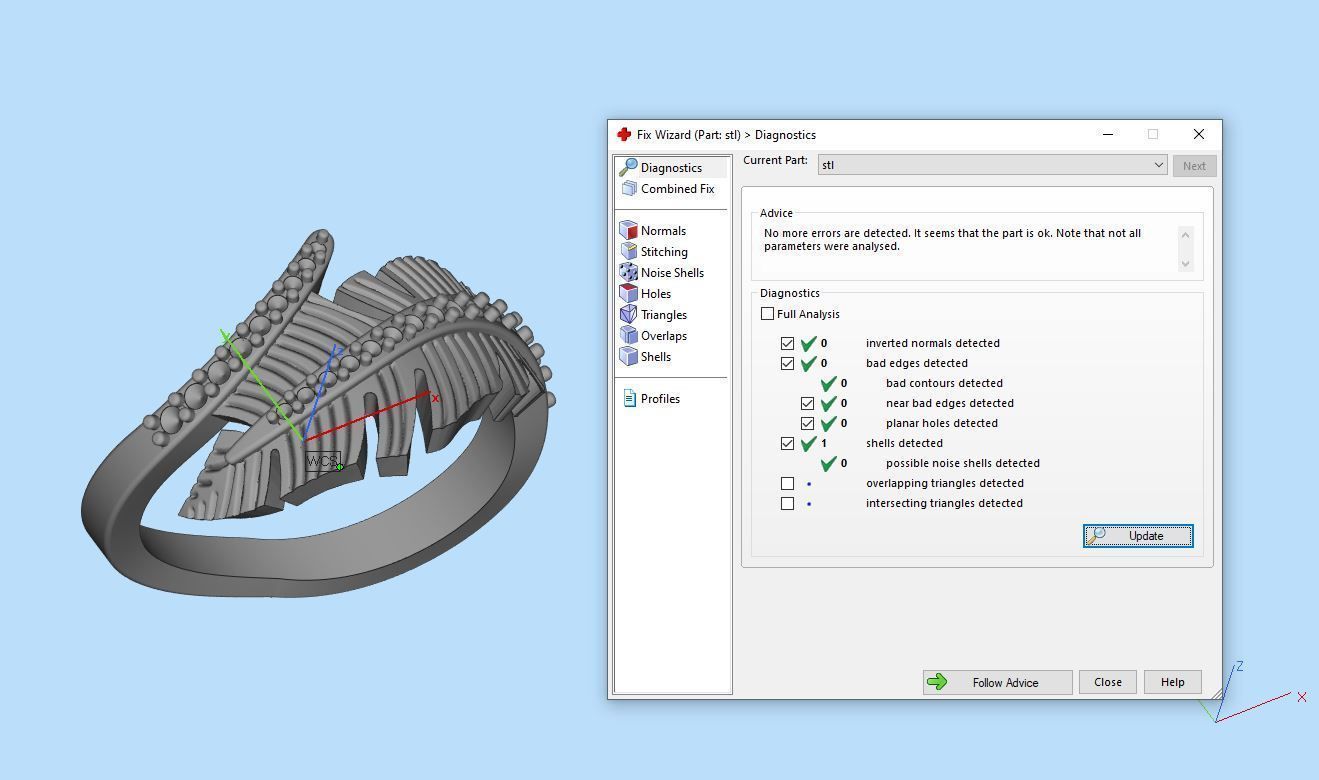This screenshot has width=1319, height=780.
Task: Click the Follow Advice button
Action: pyautogui.click(x=997, y=682)
